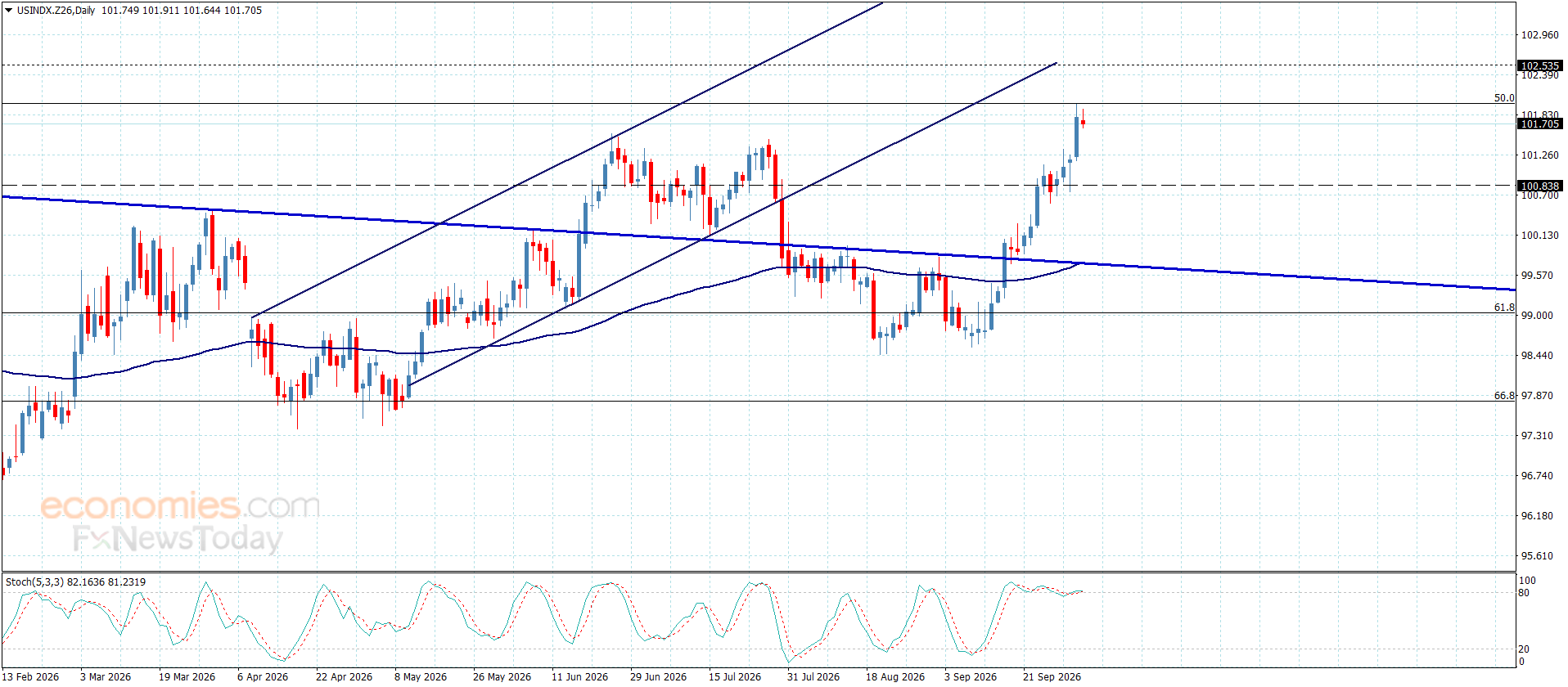Click the 29 Jun 2026 date label
1568x687 pixels.
(658, 676)
